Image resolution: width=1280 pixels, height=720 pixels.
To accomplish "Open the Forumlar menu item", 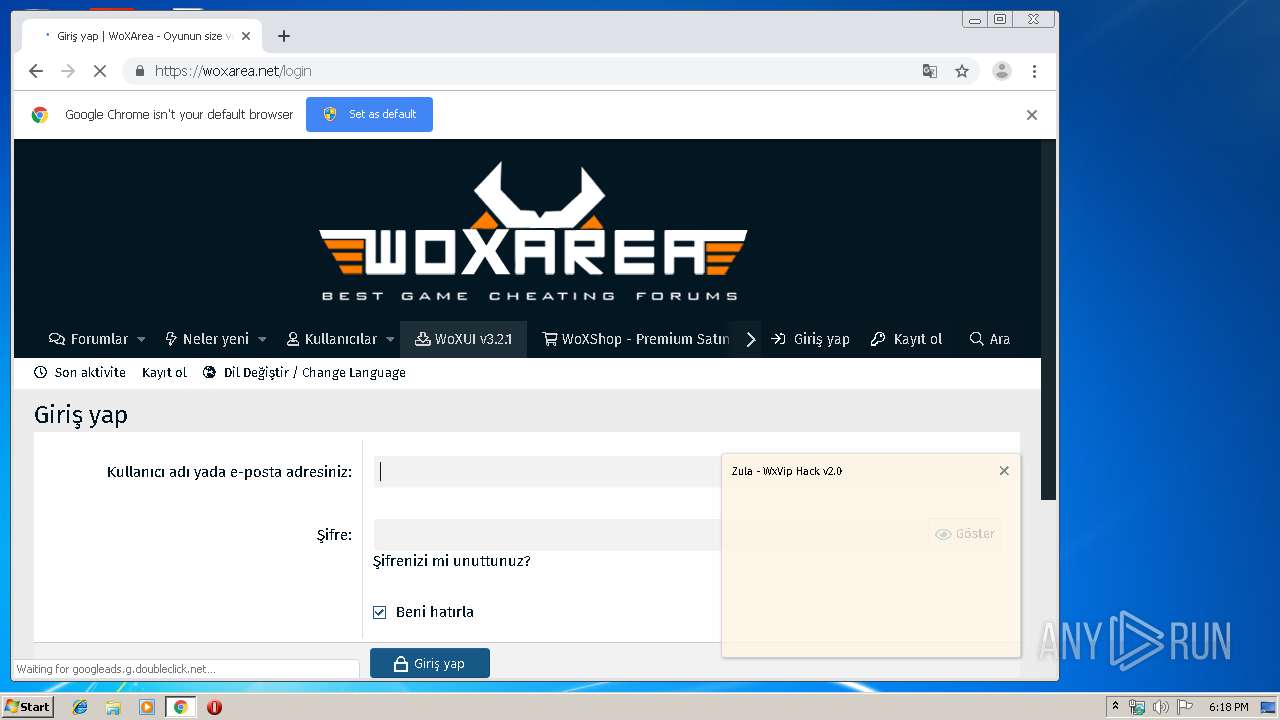I will pos(89,339).
